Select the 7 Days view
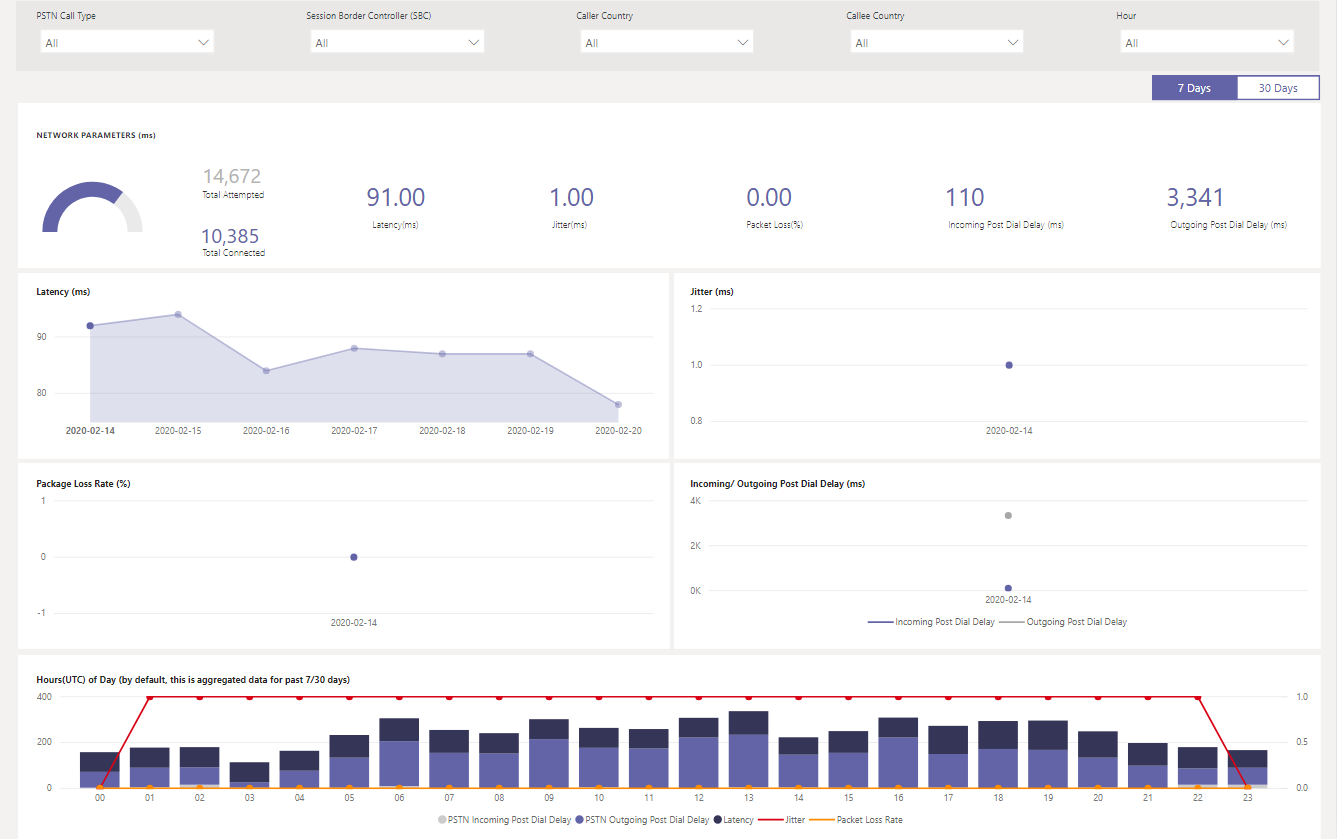 1194,87
